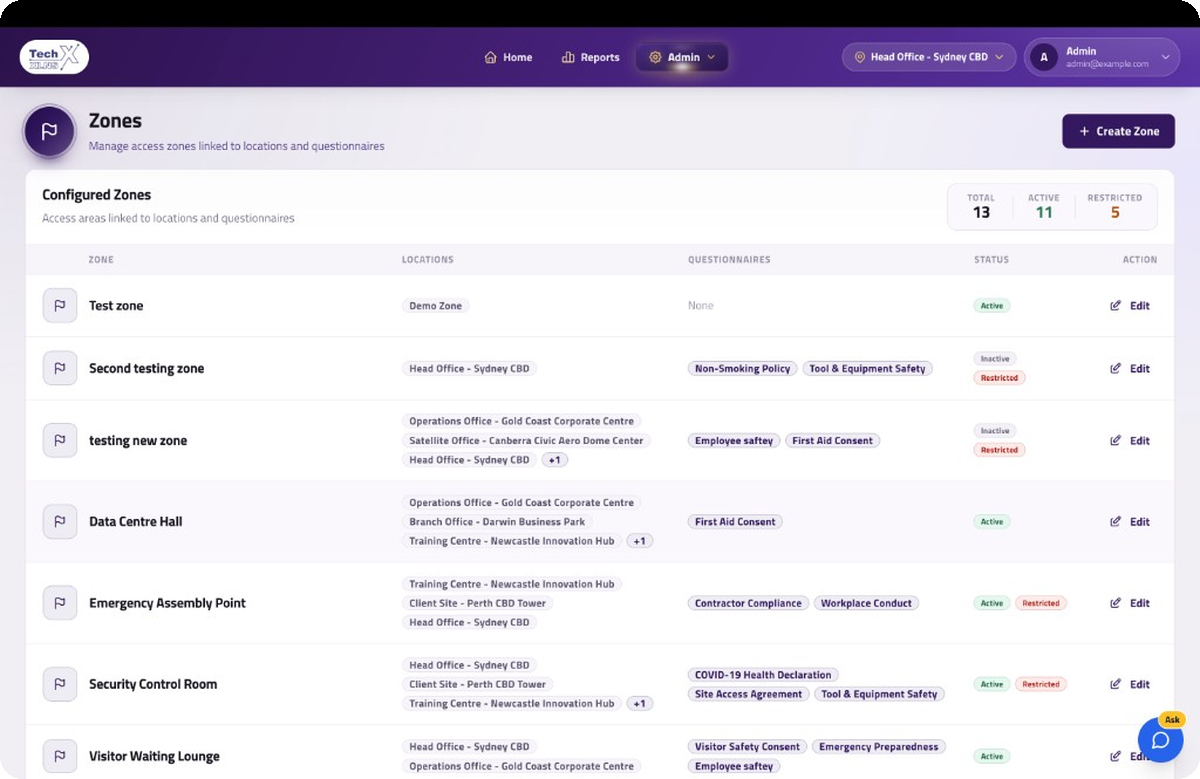Click First Aid Consent tag in Data Centre Hall row

(735, 521)
